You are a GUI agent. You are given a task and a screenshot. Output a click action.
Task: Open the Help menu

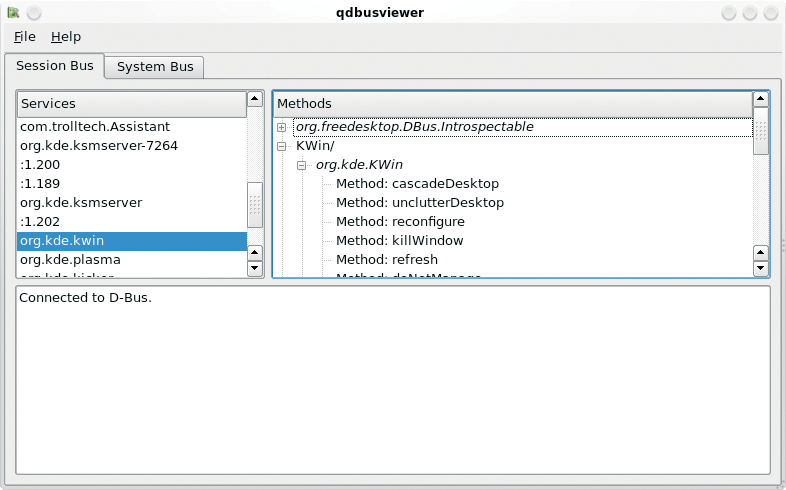(x=66, y=37)
